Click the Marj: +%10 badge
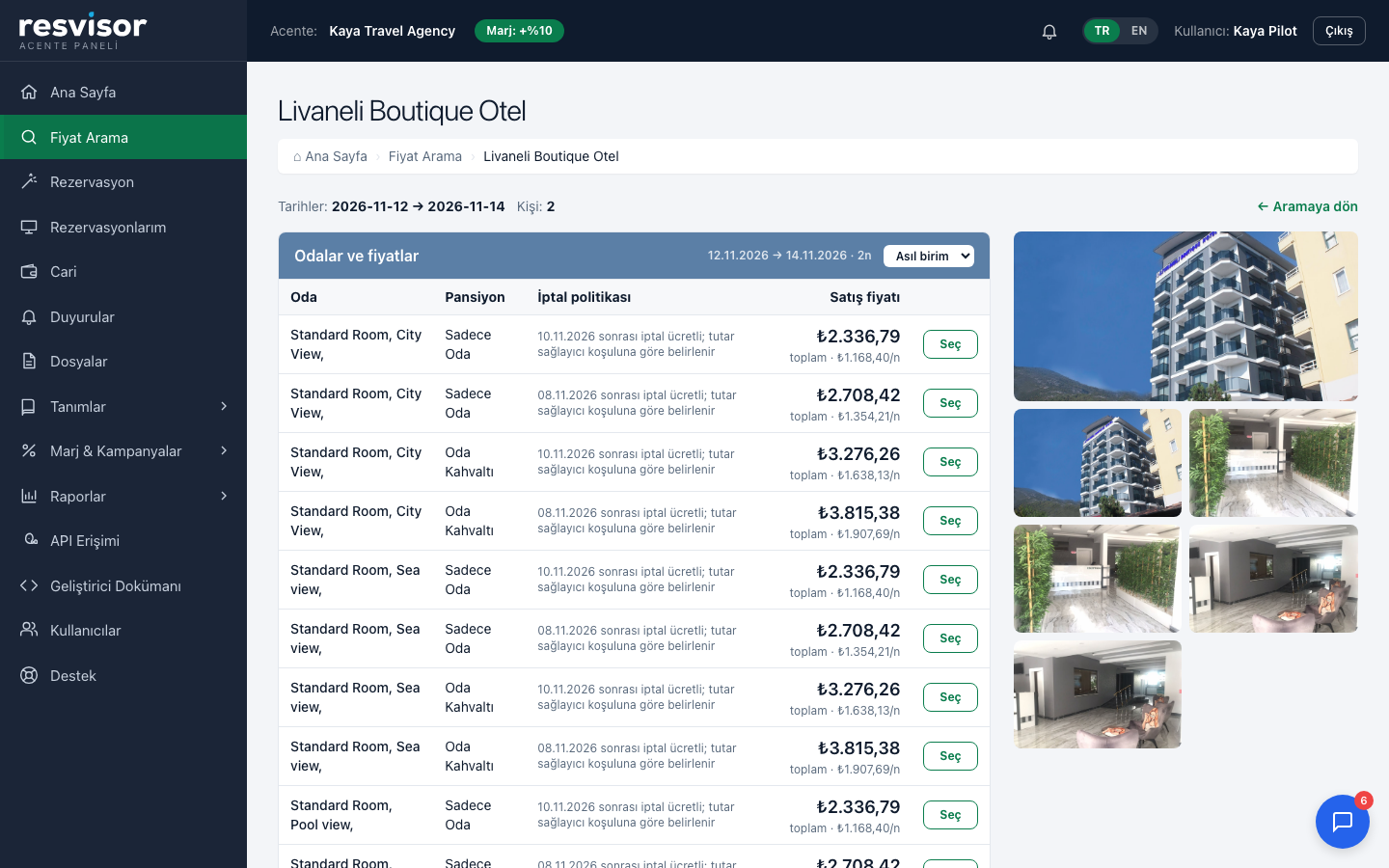This screenshot has width=1389, height=868. point(519,31)
